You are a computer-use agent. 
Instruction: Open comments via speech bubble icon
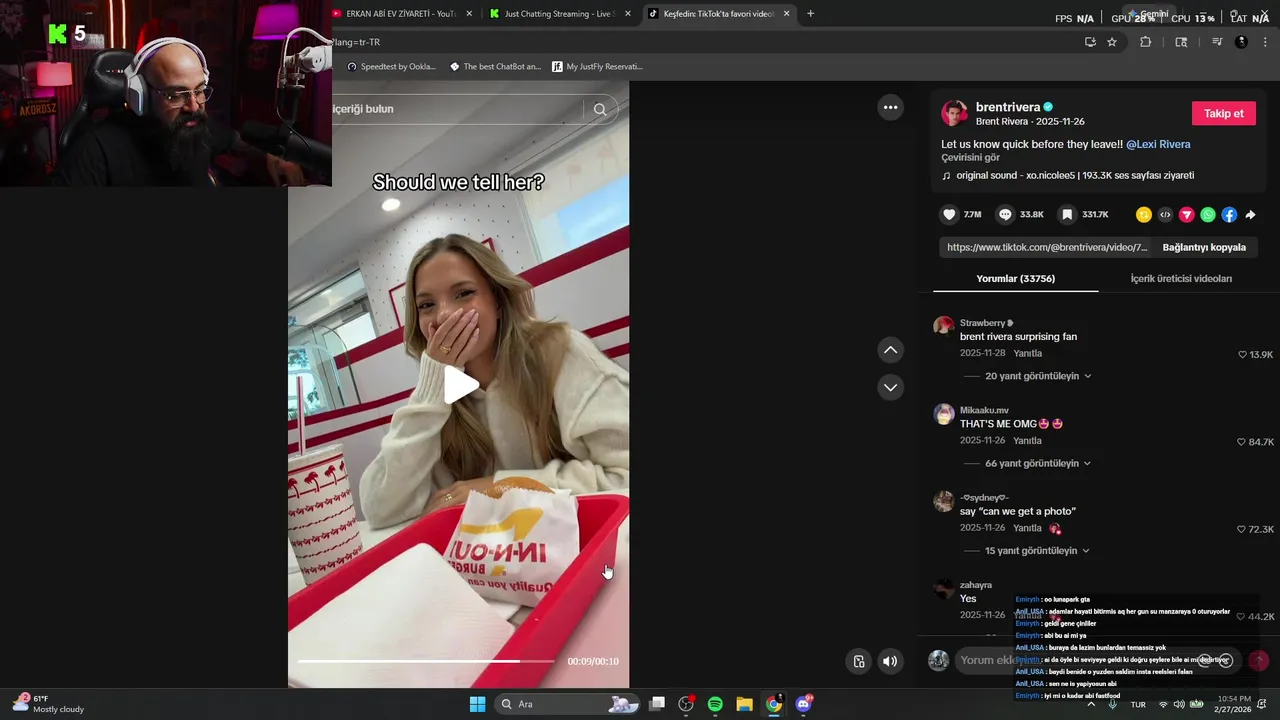pyautogui.click(x=1005, y=214)
